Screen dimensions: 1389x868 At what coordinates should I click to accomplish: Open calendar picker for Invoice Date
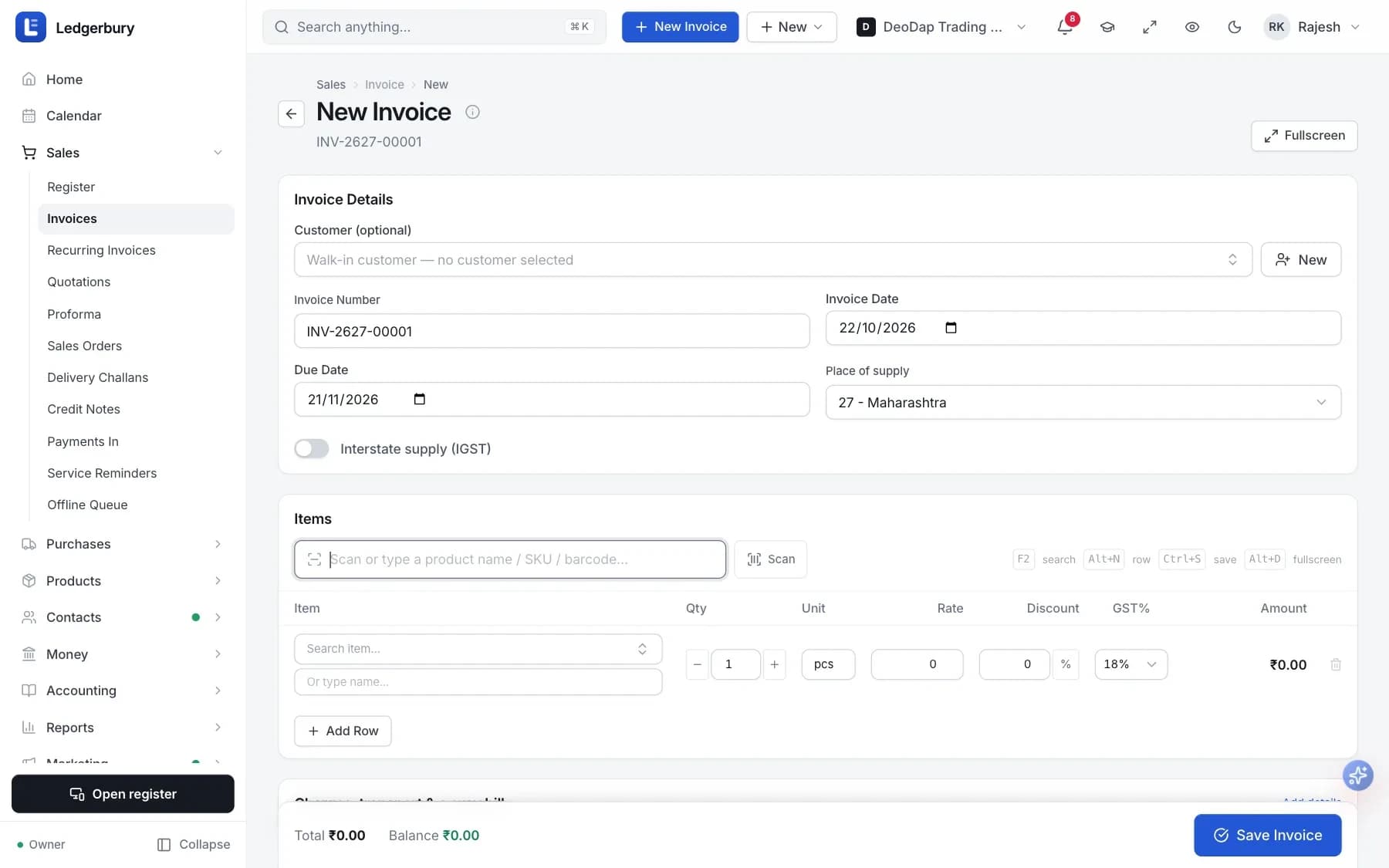pos(951,328)
